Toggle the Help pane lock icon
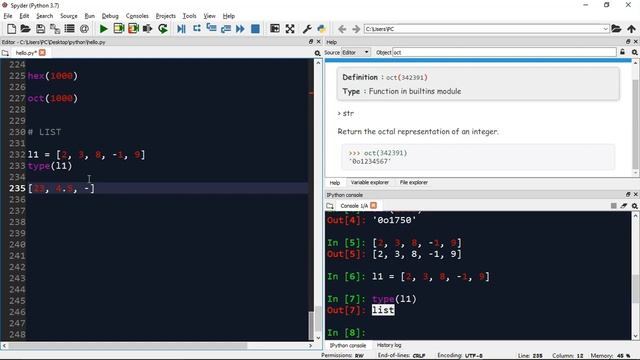Image resolution: width=640 pixels, height=360 pixels. (622, 52)
